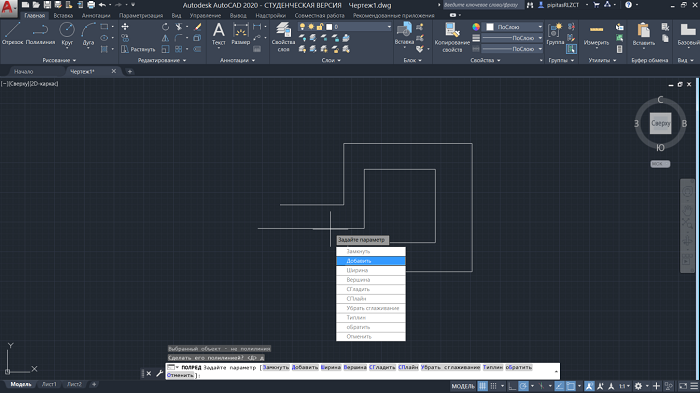
Task: Expand the Редактирование panel
Action: (162, 60)
